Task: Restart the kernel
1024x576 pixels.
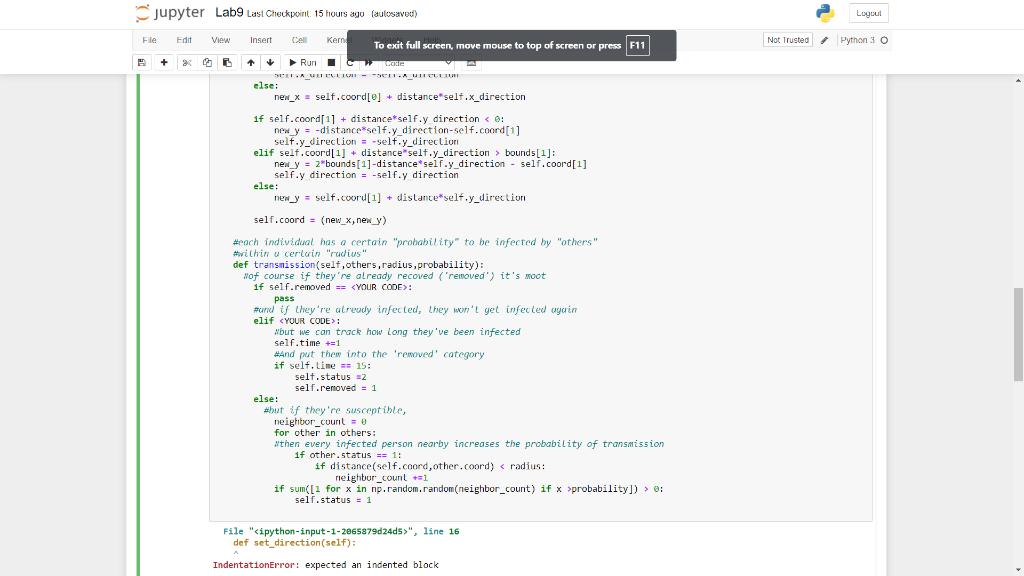Action: pyautogui.click(x=349, y=62)
